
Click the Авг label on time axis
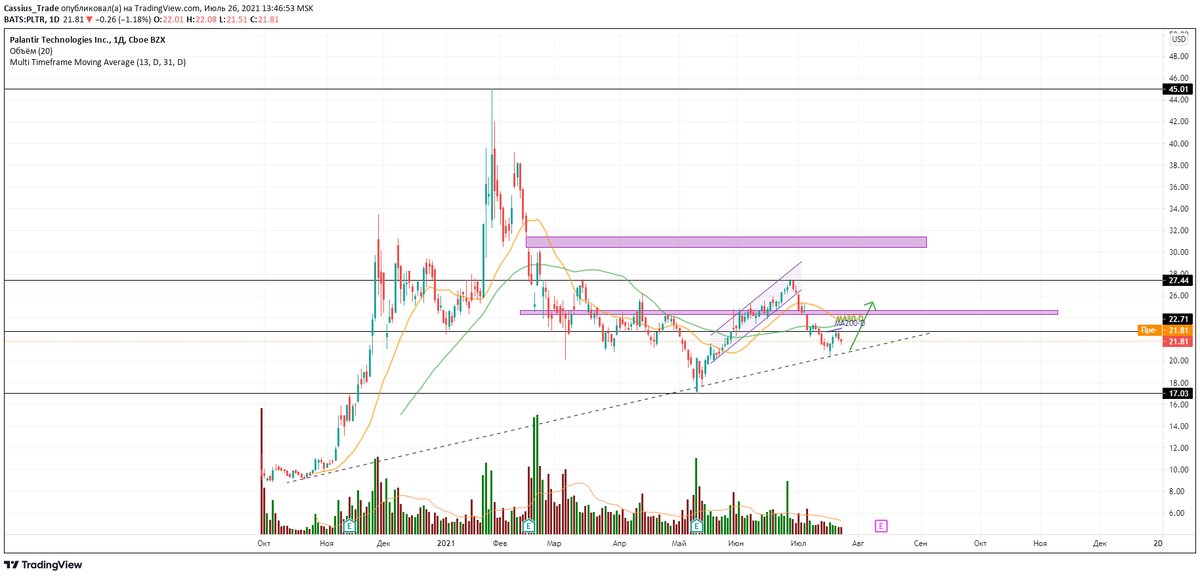857,544
